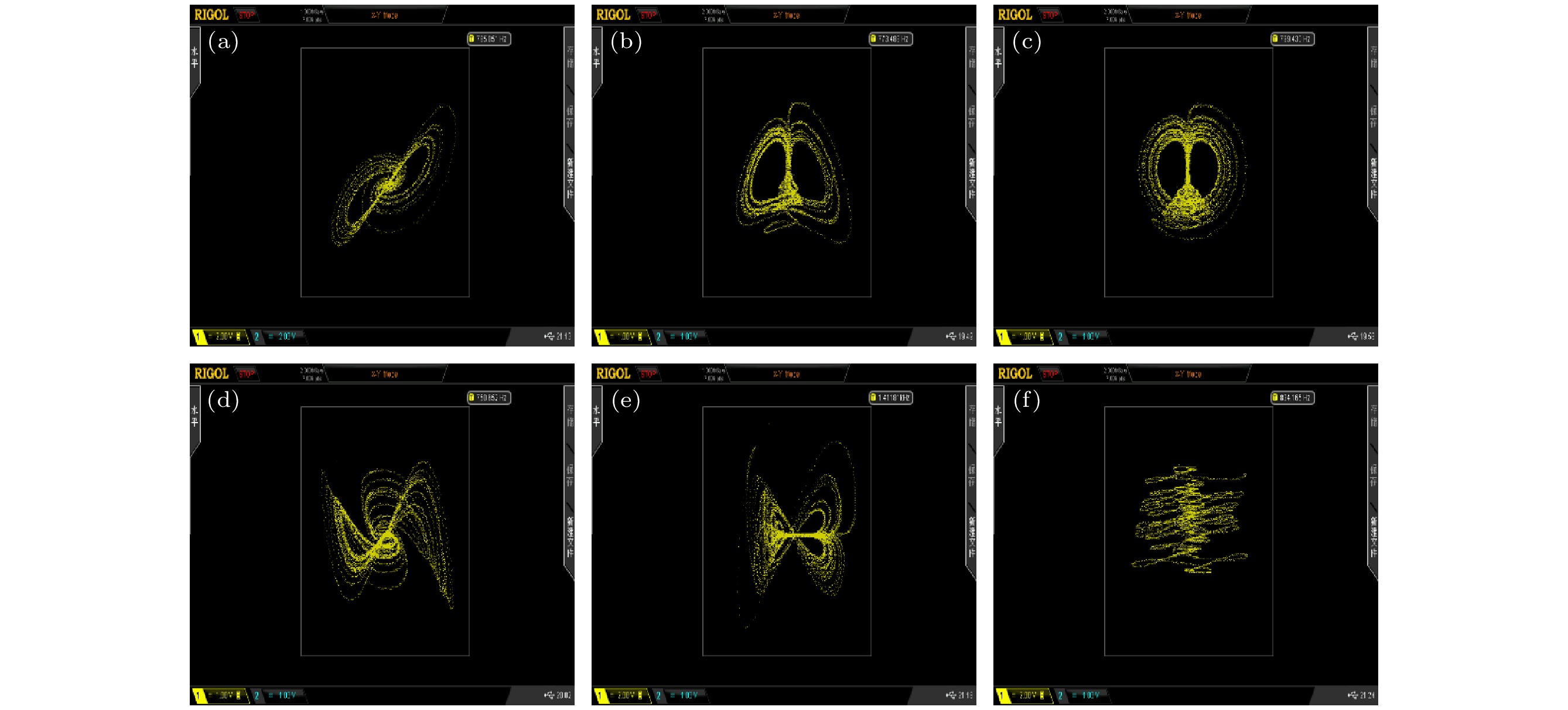Click channel 1 voltage scale in panel (f)
This screenshot has height=710, width=1568.
coord(1028,695)
